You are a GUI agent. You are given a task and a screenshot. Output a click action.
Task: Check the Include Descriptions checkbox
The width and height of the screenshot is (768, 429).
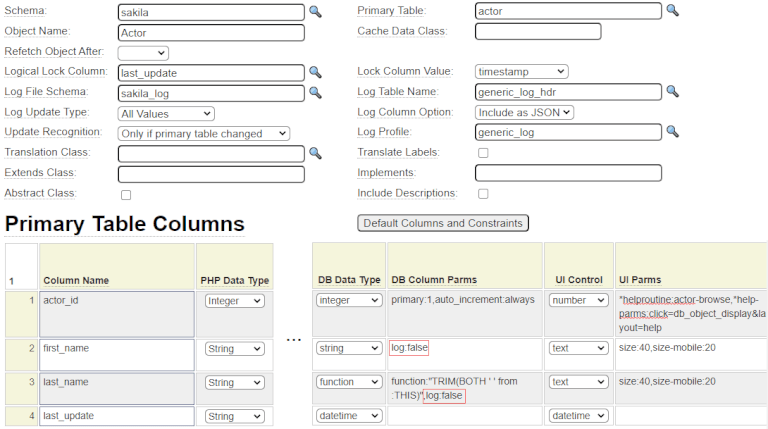[483, 194]
